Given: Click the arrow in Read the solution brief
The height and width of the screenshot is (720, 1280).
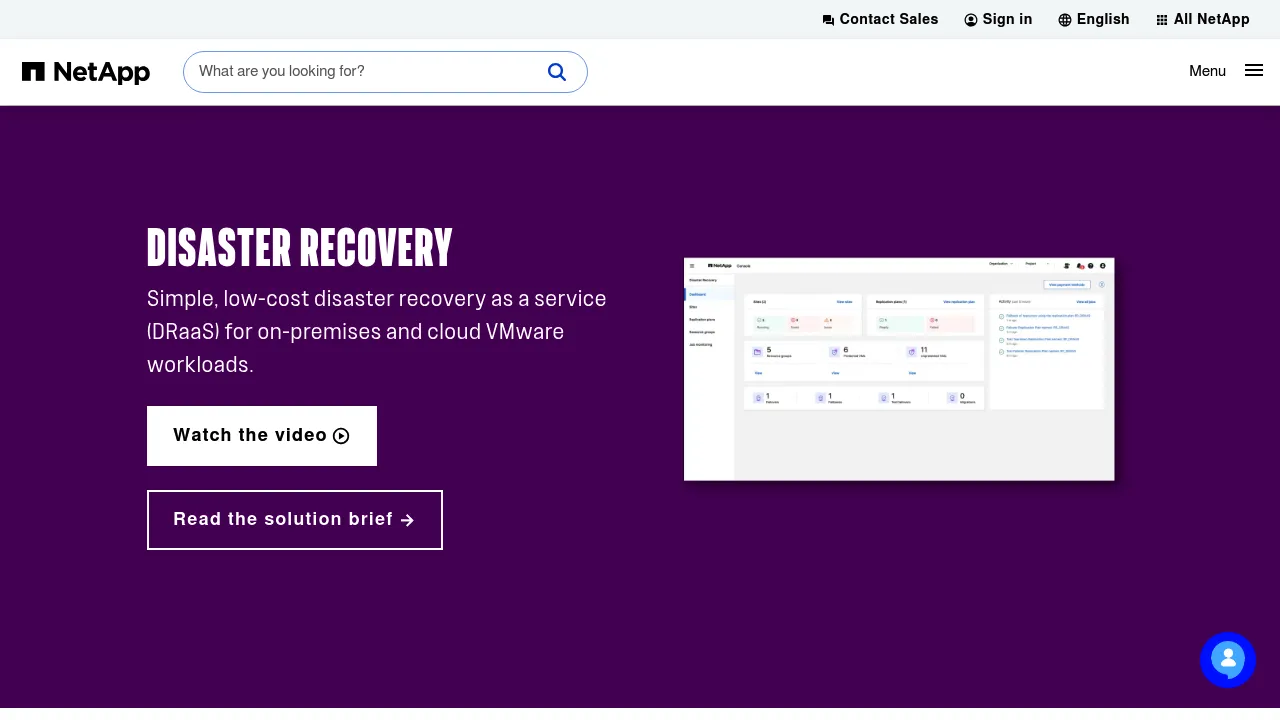Looking at the screenshot, I should click(x=407, y=520).
